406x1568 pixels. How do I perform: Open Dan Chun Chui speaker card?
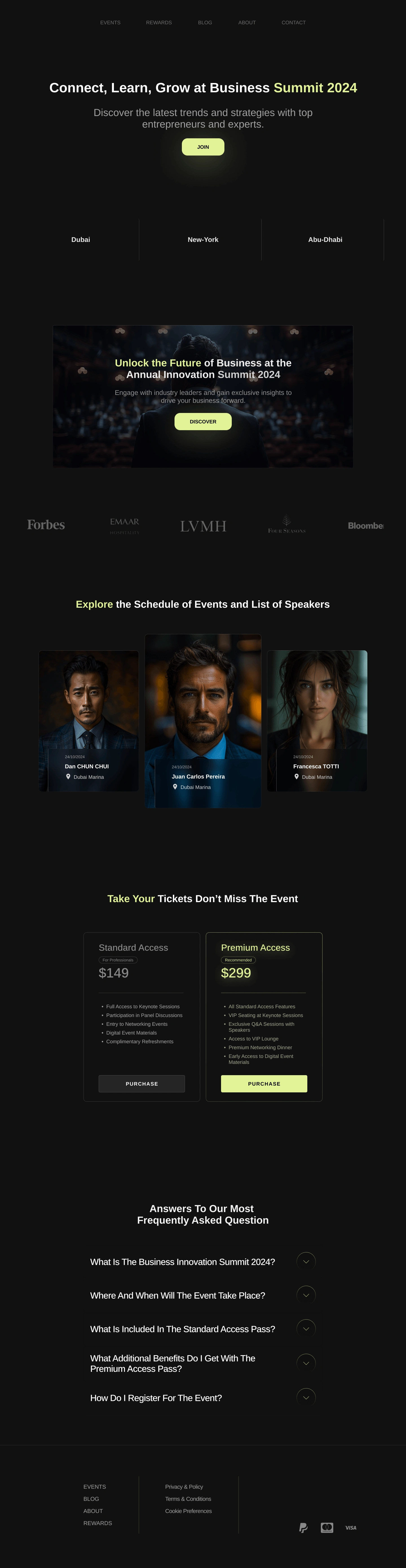click(89, 721)
